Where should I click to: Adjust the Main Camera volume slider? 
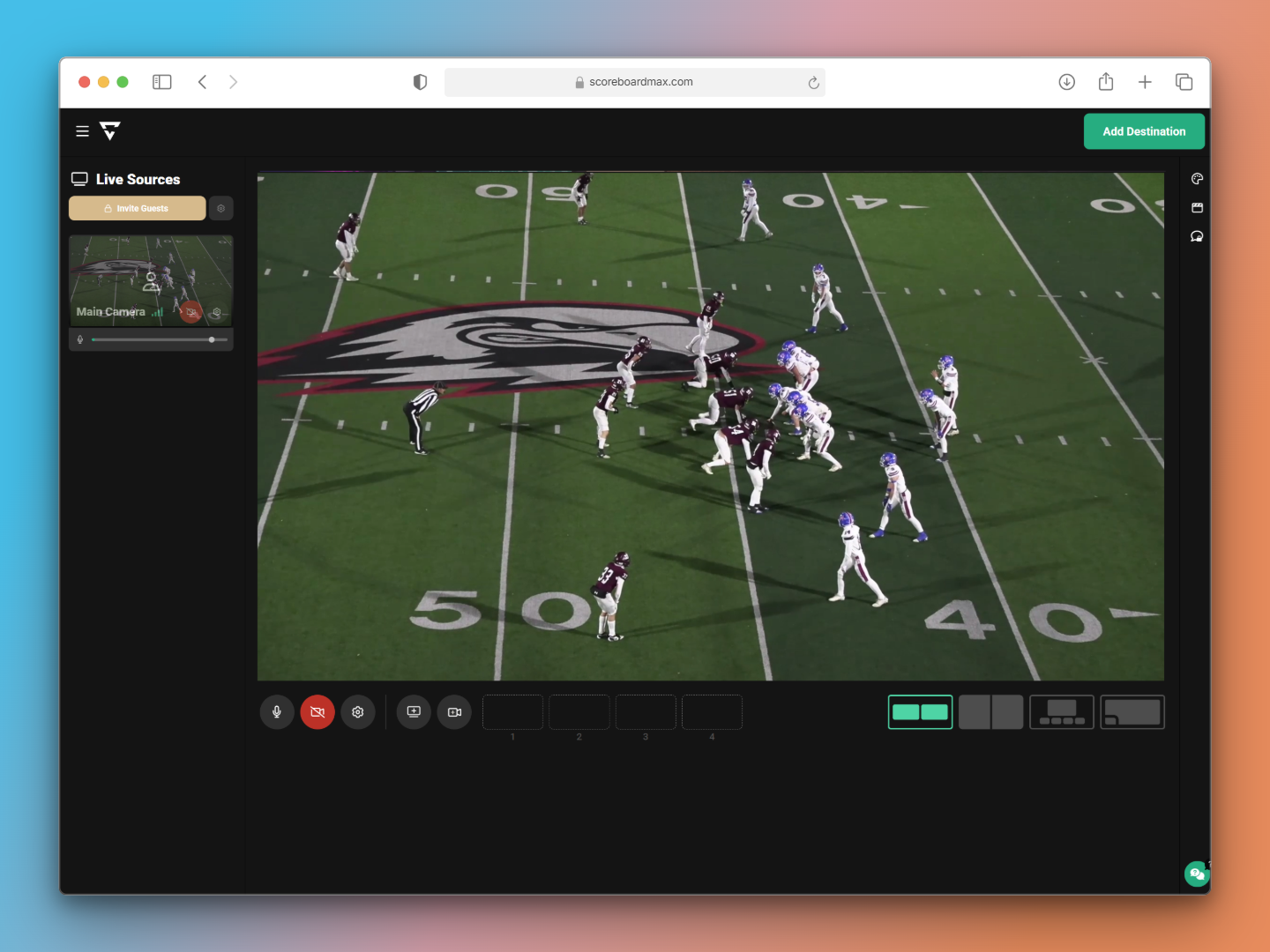point(159,339)
